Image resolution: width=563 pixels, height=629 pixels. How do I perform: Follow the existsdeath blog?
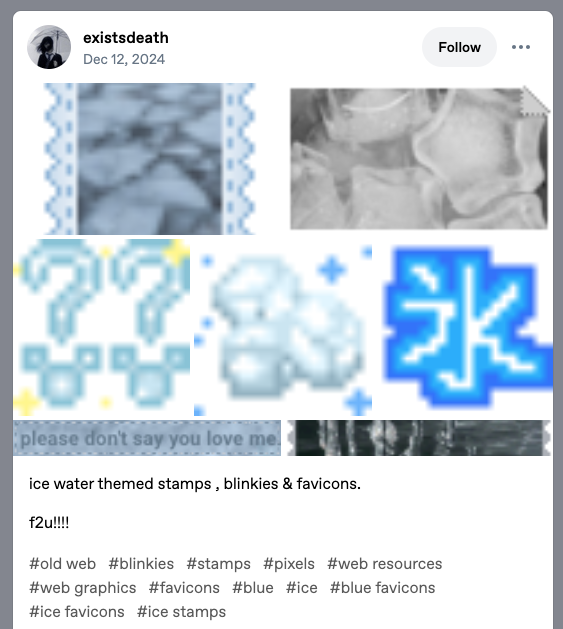click(459, 47)
